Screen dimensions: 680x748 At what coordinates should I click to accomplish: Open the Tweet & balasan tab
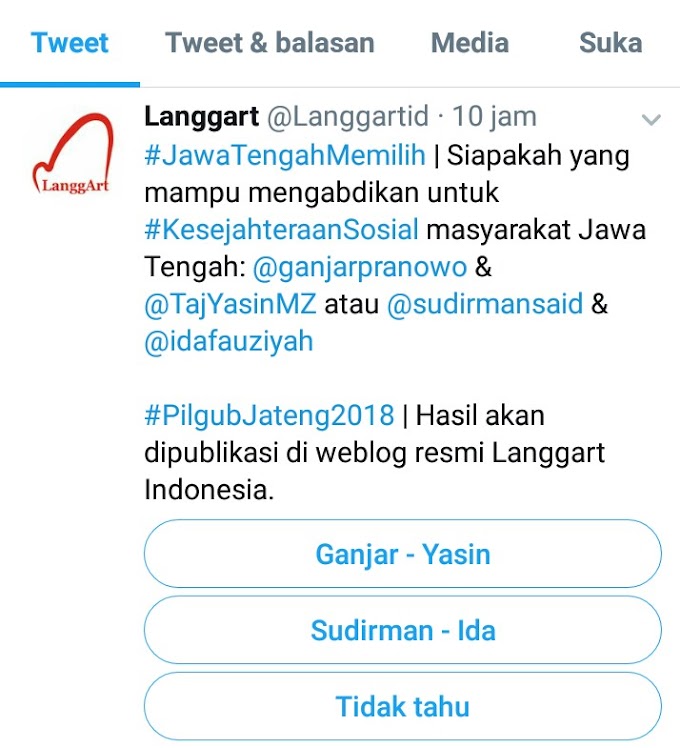[270, 43]
